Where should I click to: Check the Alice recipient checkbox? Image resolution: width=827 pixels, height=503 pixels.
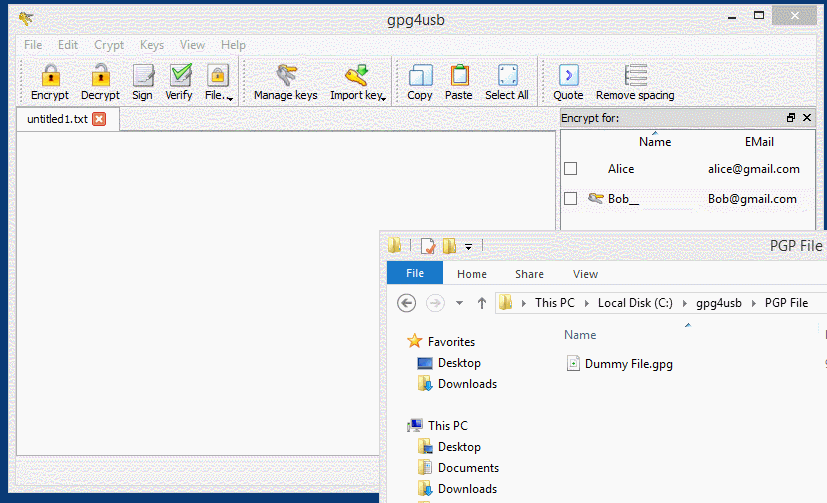tap(570, 169)
